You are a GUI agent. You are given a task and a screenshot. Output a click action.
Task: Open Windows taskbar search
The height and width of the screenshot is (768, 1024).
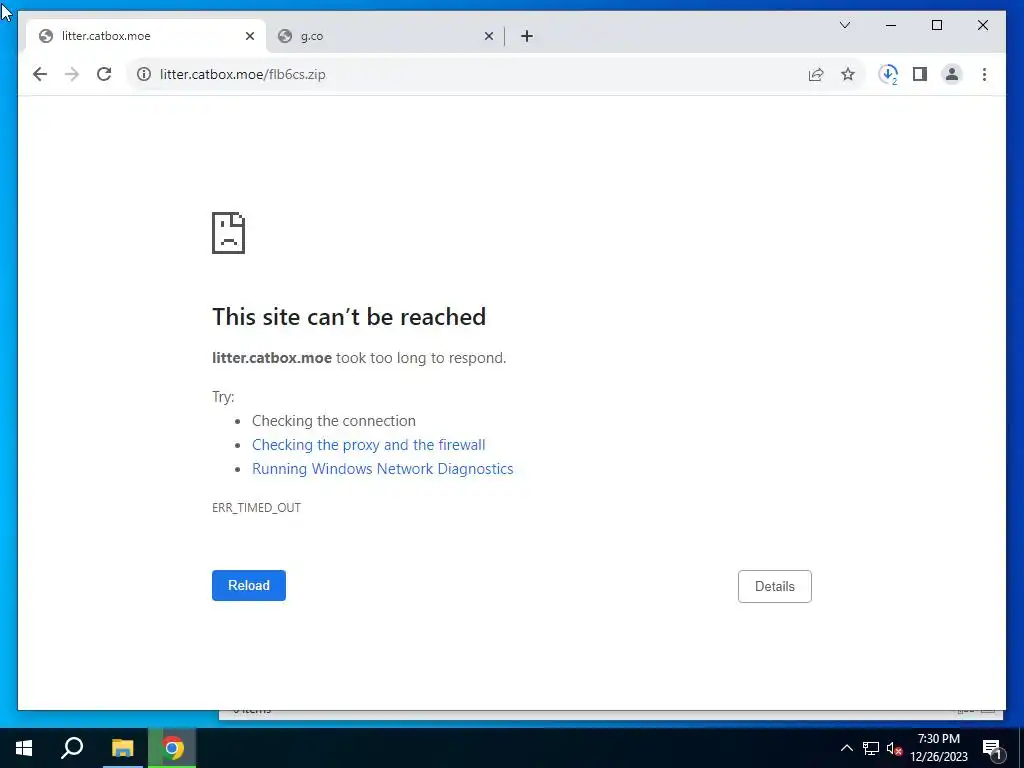point(72,748)
